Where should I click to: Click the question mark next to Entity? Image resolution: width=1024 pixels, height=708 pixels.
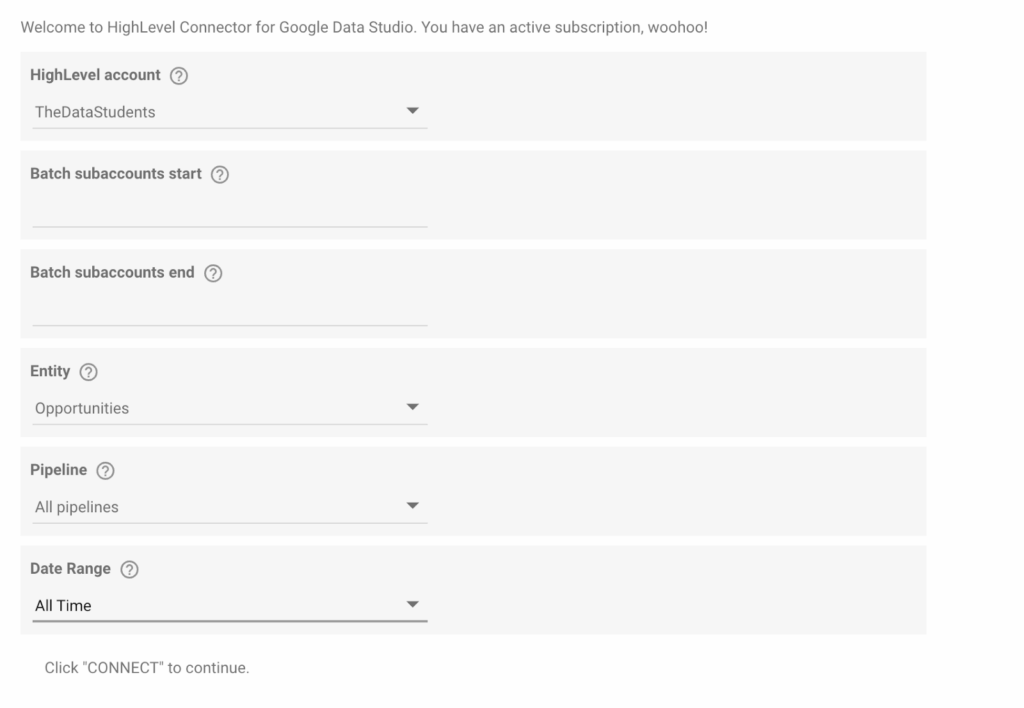click(88, 372)
